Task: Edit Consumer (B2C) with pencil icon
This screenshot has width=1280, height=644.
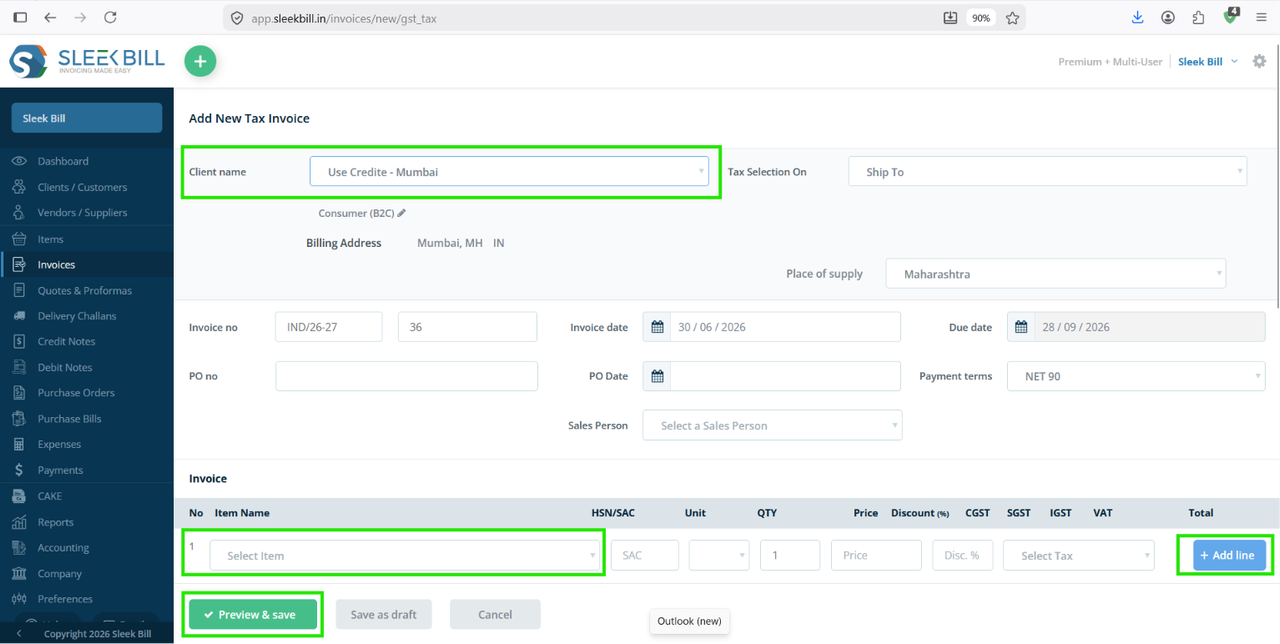Action: 402,213
